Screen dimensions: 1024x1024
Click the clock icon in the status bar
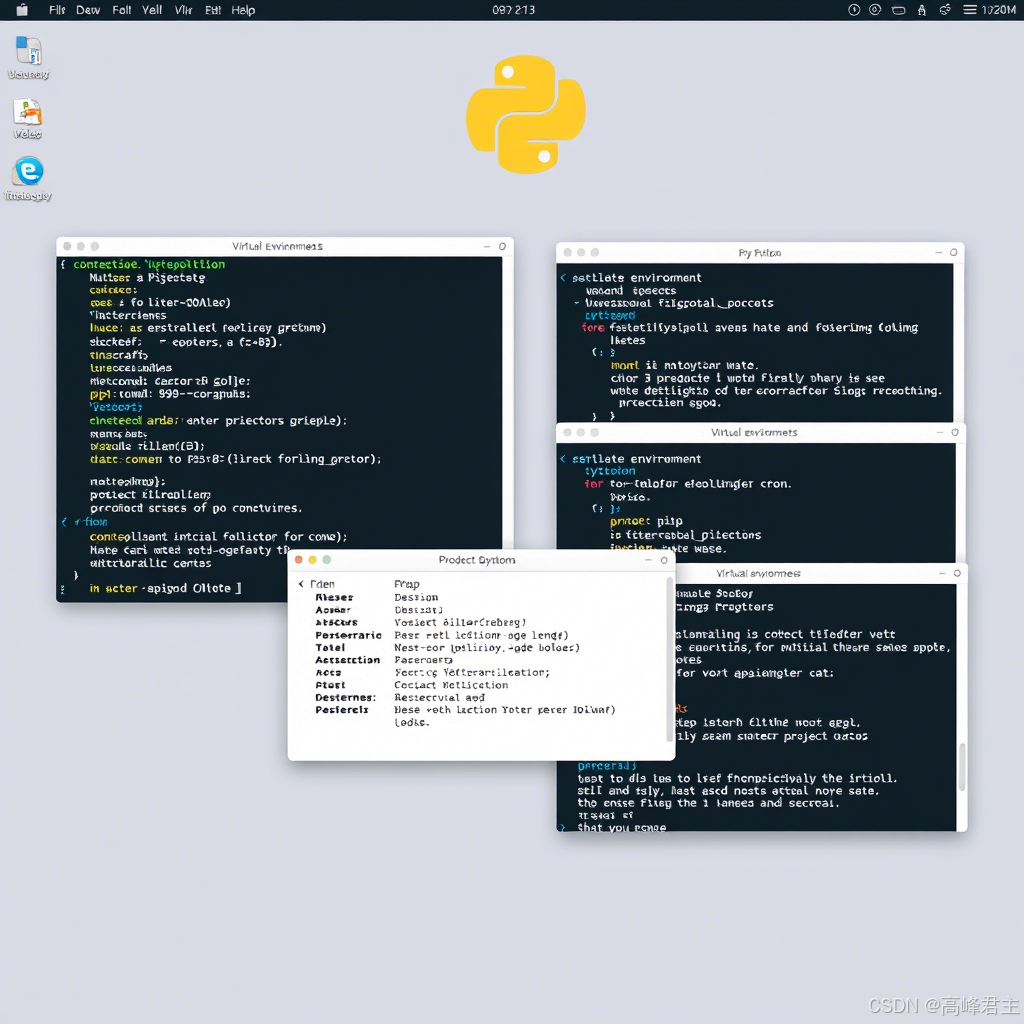(852, 10)
